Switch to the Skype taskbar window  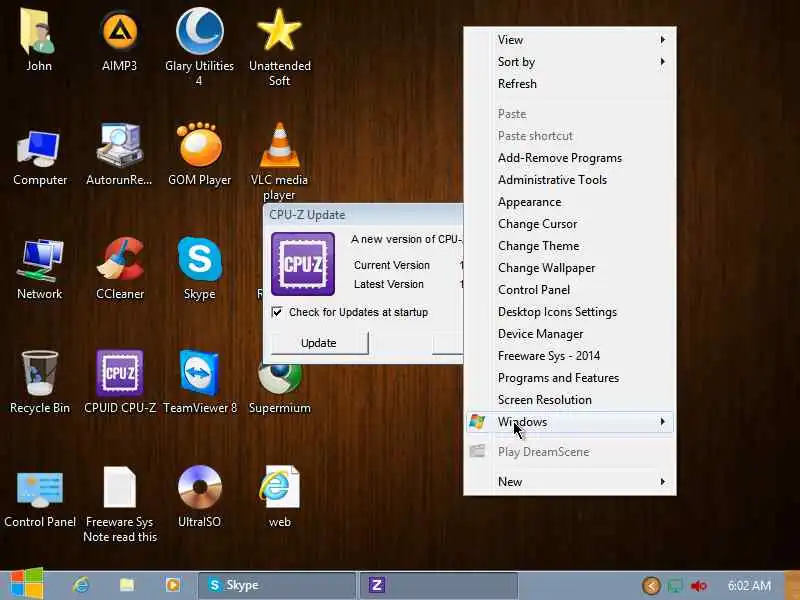(x=277, y=585)
